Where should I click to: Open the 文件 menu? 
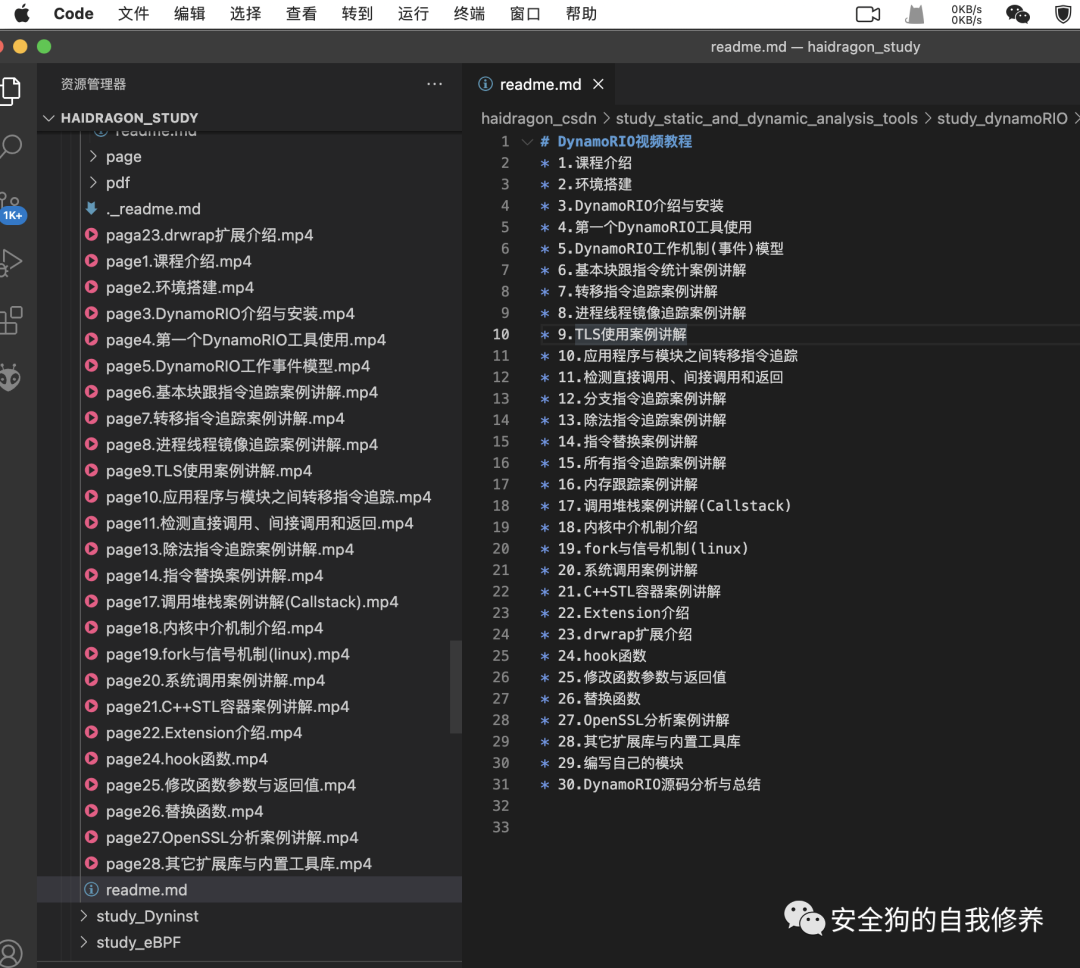pyautogui.click(x=134, y=14)
